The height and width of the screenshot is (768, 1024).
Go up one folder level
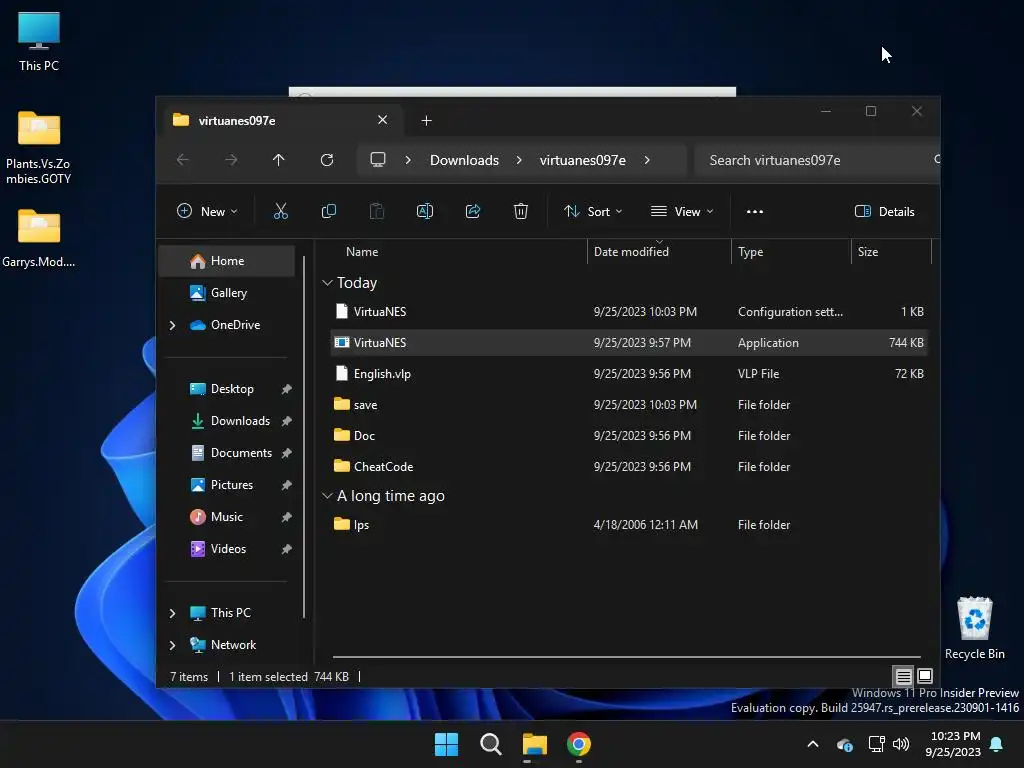[279, 160]
